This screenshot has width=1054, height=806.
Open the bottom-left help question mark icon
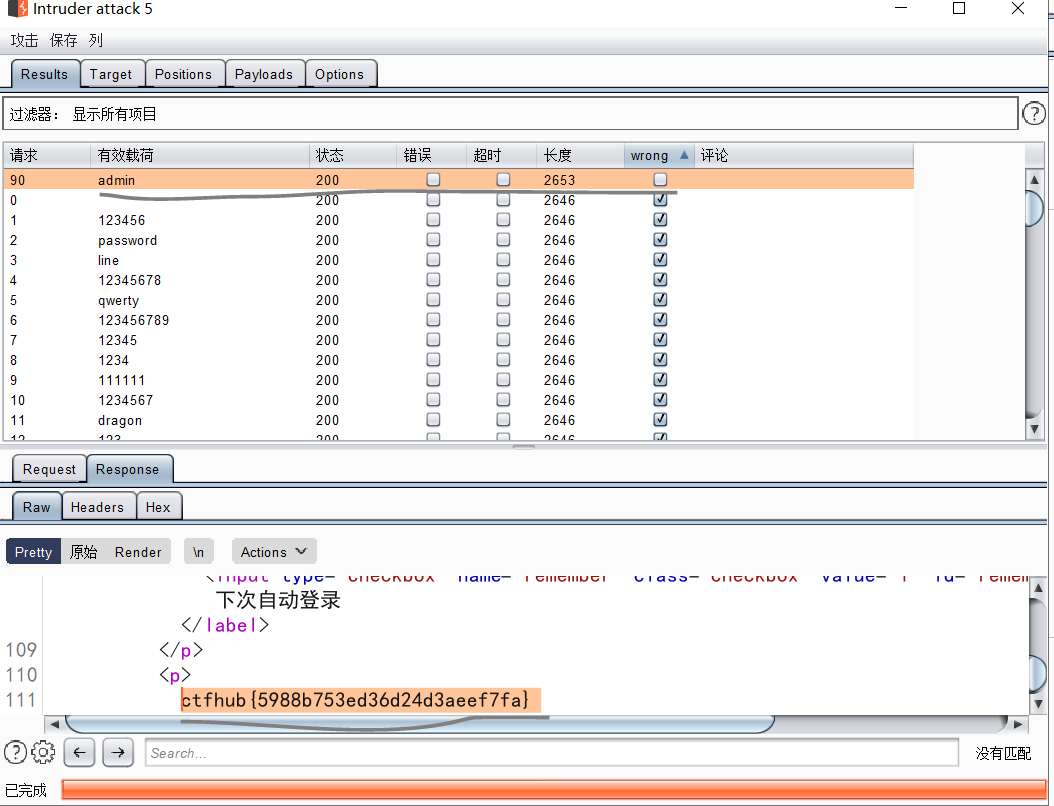15,752
